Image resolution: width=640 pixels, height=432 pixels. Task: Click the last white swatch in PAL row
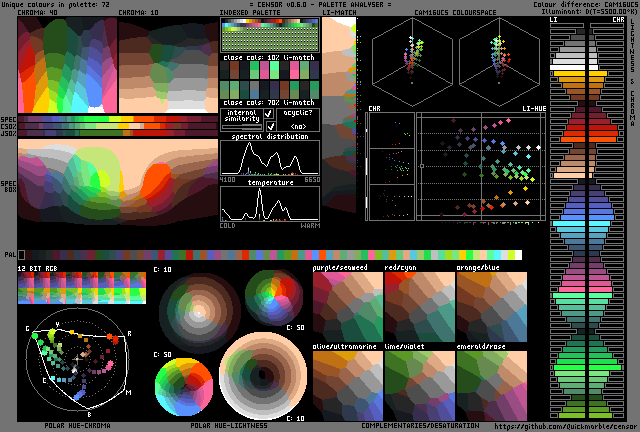click(518, 255)
